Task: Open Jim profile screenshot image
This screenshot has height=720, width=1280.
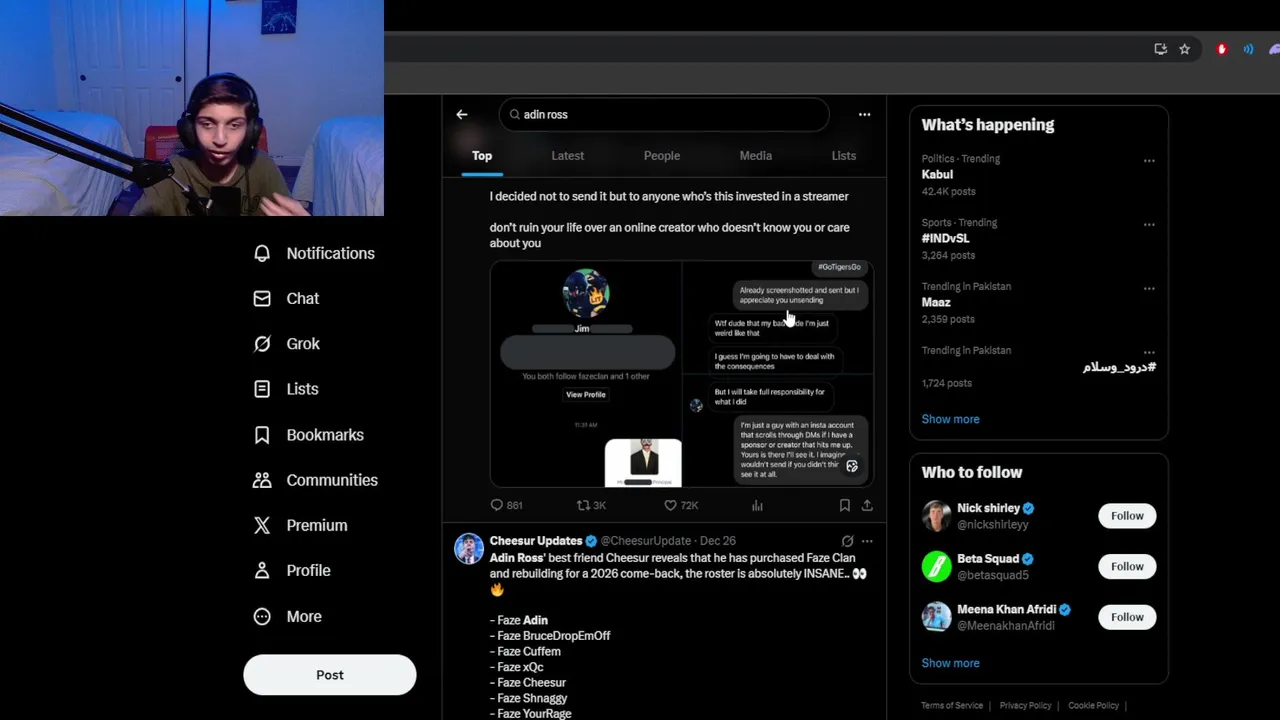Action: pyautogui.click(x=586, y=374)
